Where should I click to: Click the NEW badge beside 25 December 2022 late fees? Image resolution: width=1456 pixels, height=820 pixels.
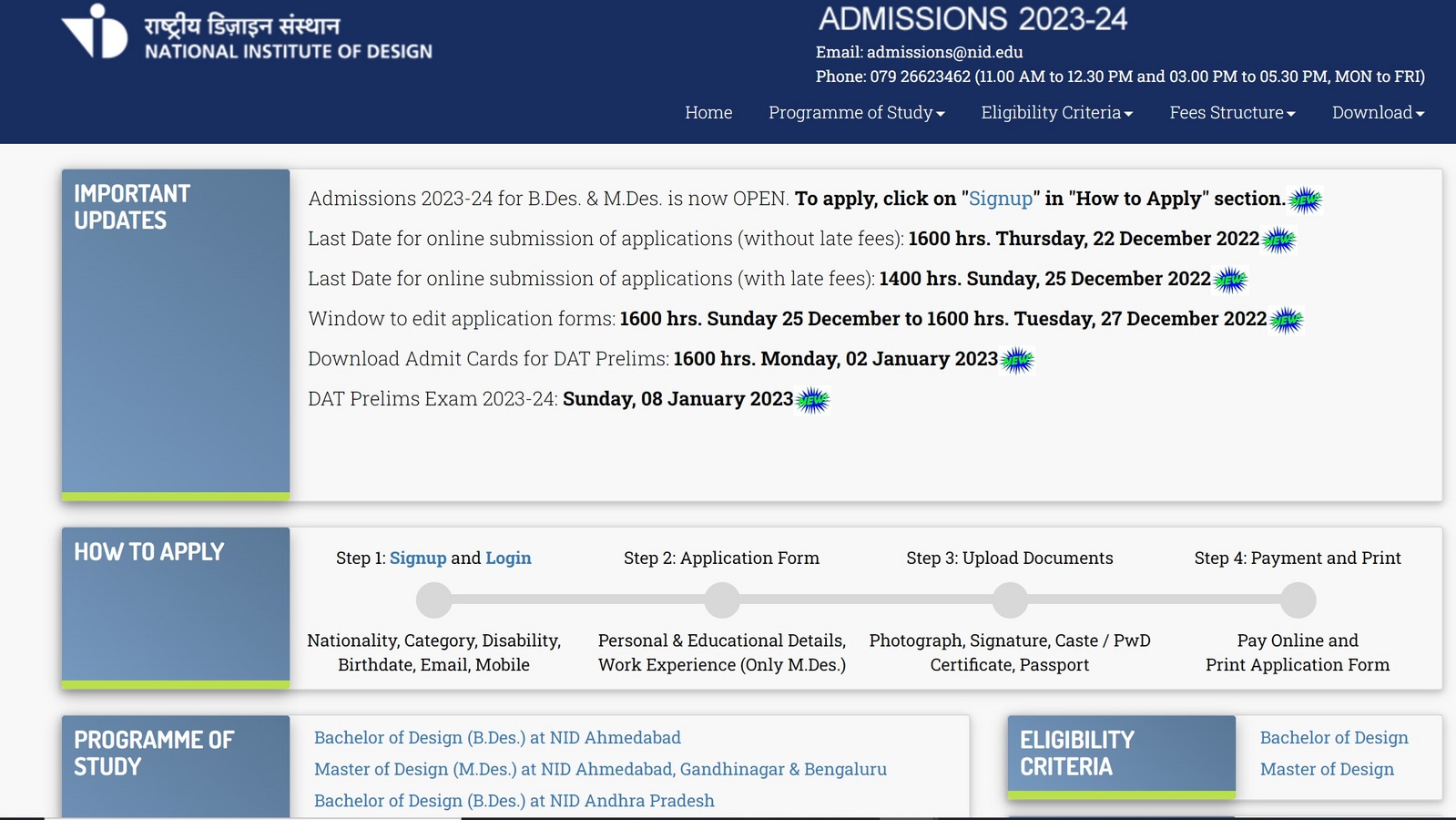click(x=1230, y=281)
